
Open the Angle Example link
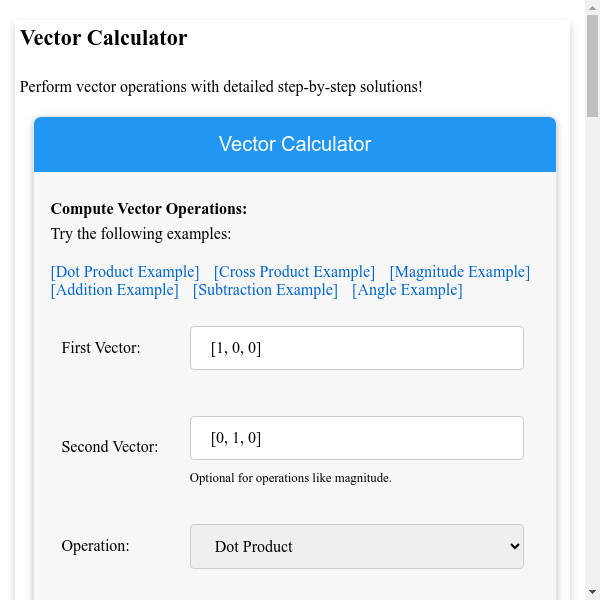pyautogui.click(x=407, y=290)
